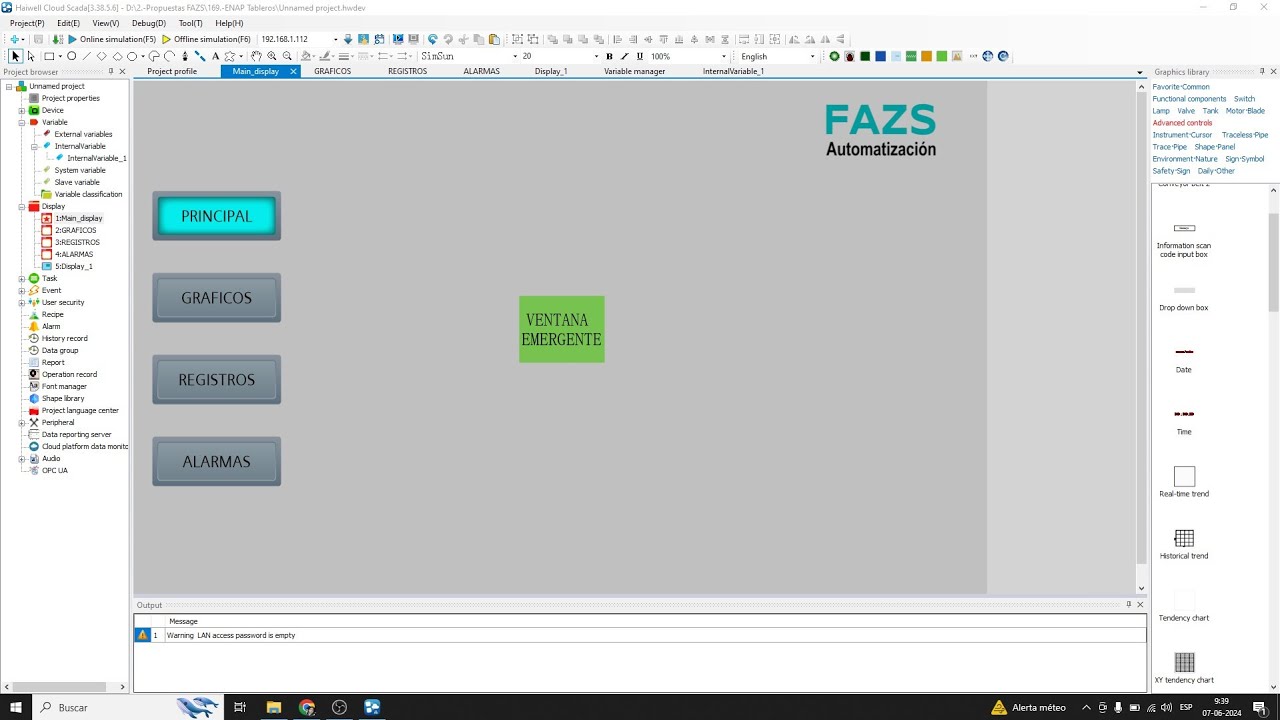This screenshot has height=720, width=1280.
Task: Select Alarm in the project browser
Action: tap(51, 326)
